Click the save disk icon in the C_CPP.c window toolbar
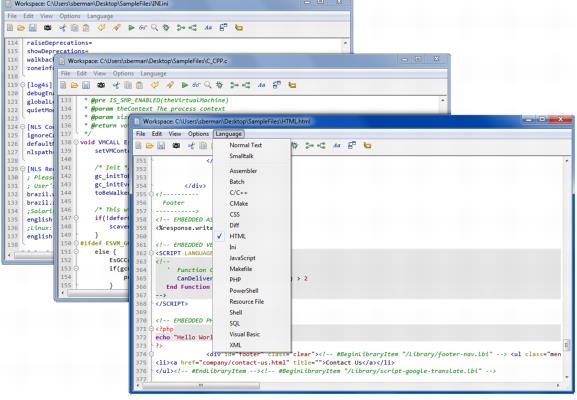The width and height of the screenshot is (577, 400). pyautogui.click(x=86, y=85)
